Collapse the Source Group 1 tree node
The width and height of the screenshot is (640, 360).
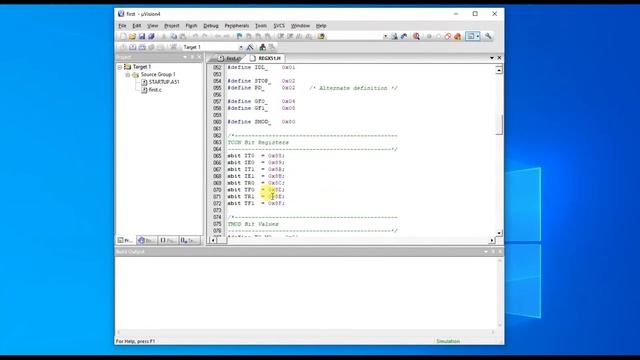[x=128, y=75]
